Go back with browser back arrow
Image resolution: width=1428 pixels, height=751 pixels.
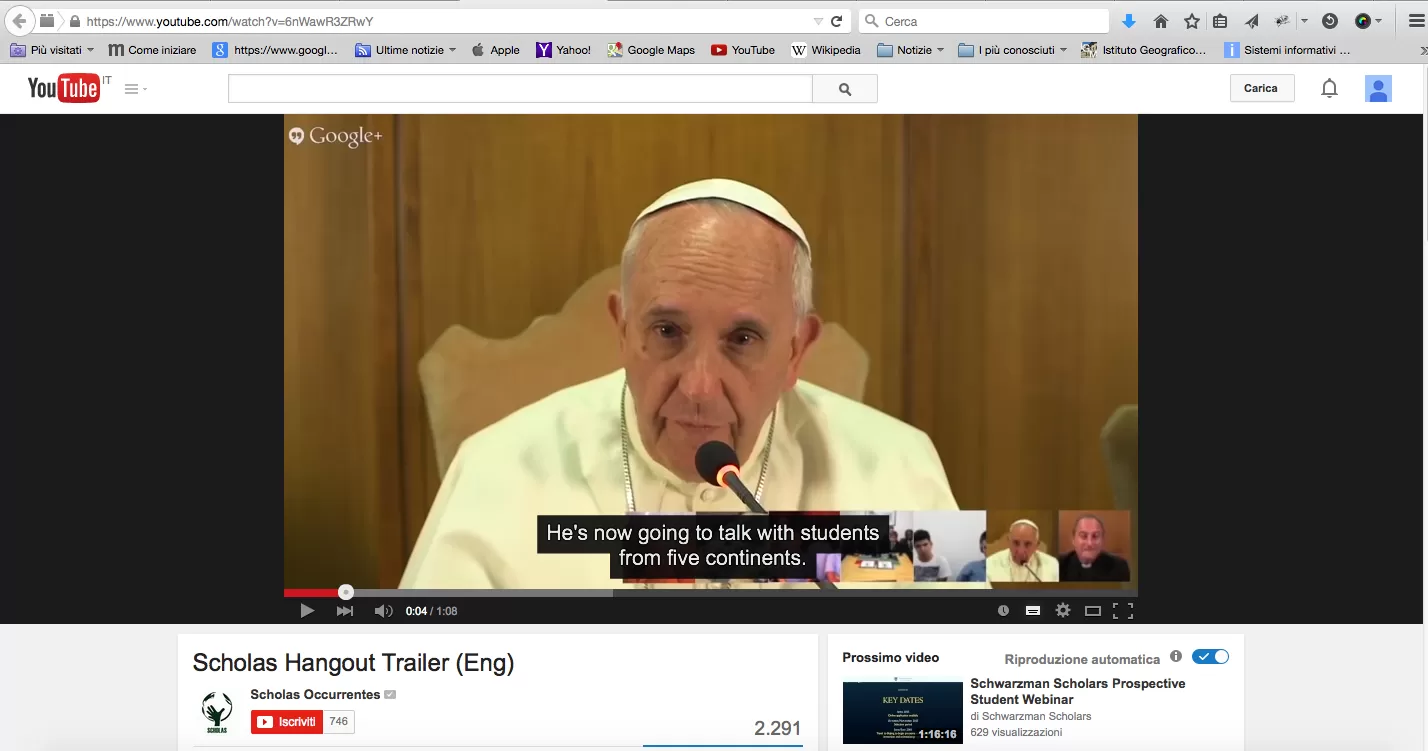pos(19,21)
